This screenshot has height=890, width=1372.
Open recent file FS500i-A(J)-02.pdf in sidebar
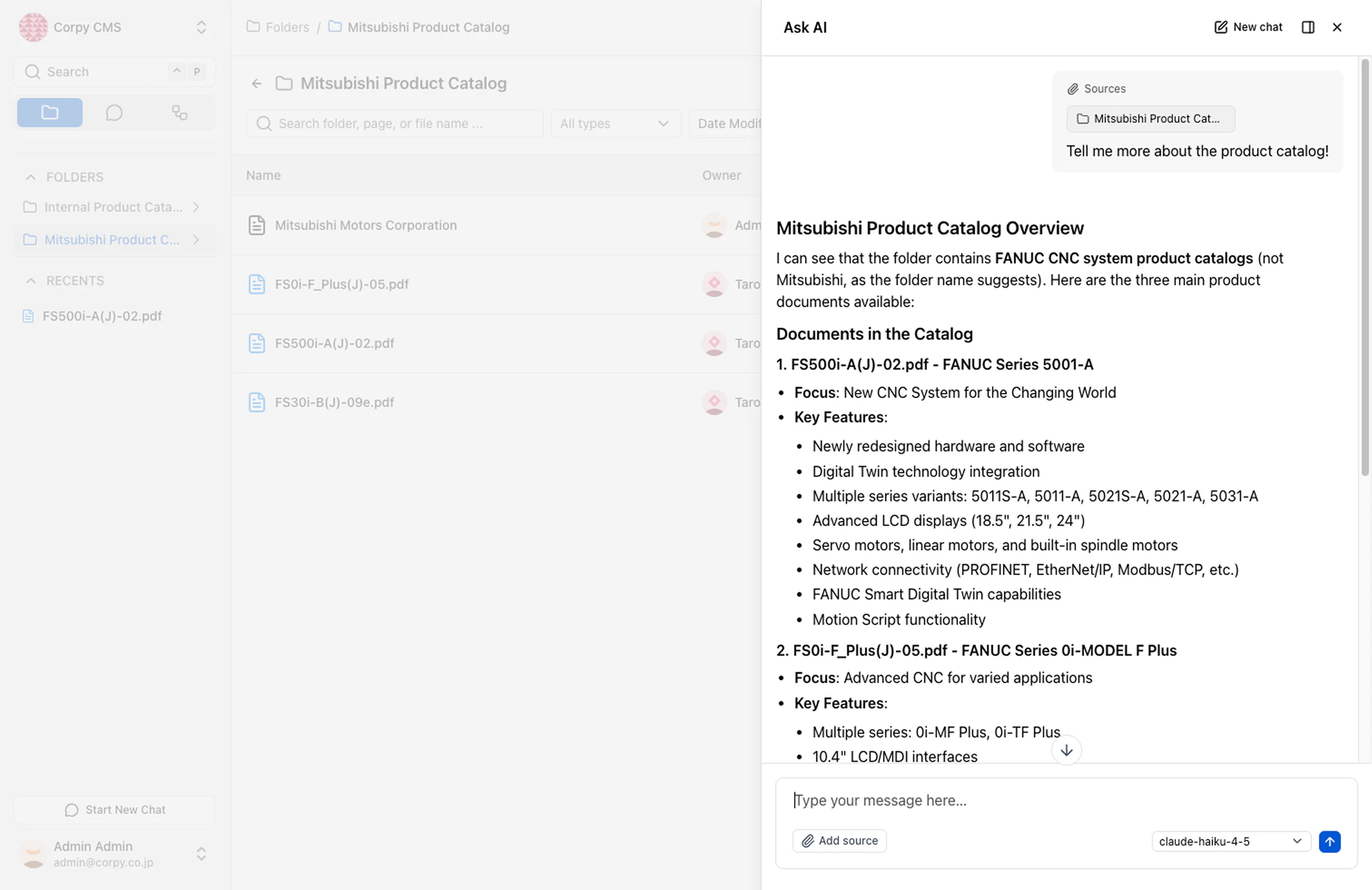[x=102, y=316]
